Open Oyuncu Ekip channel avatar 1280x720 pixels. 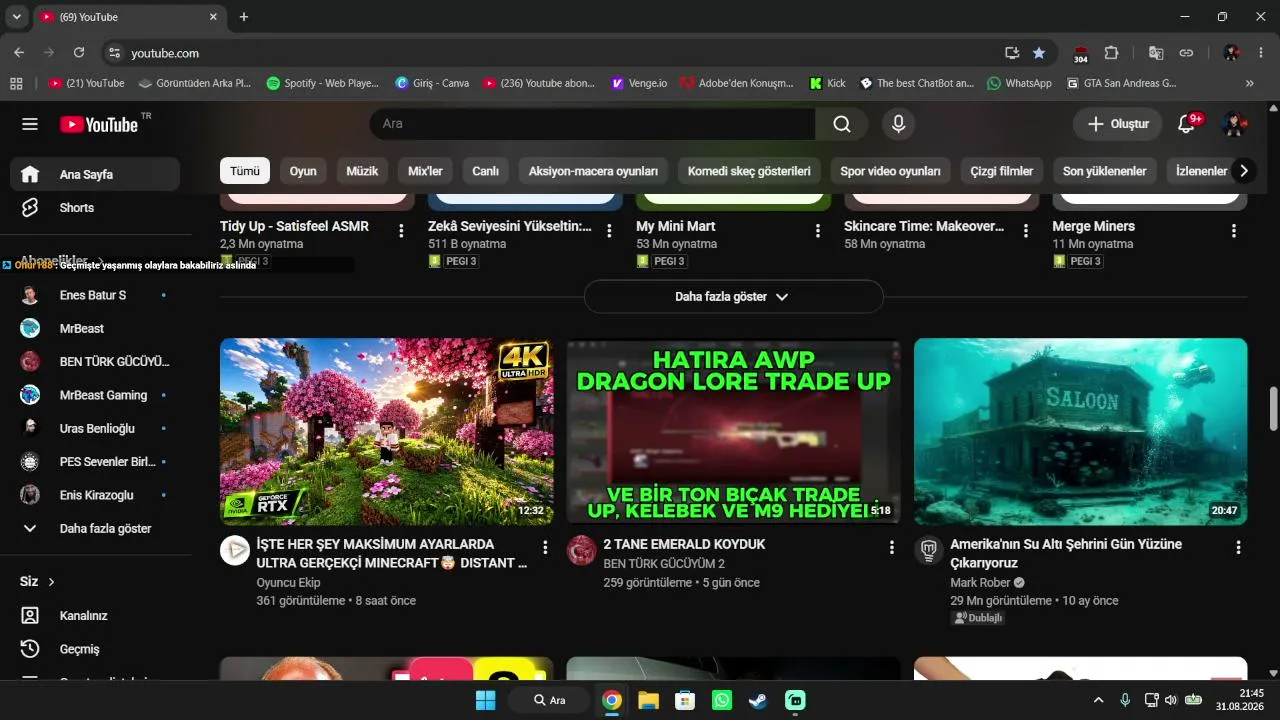(x=235, y=550)
